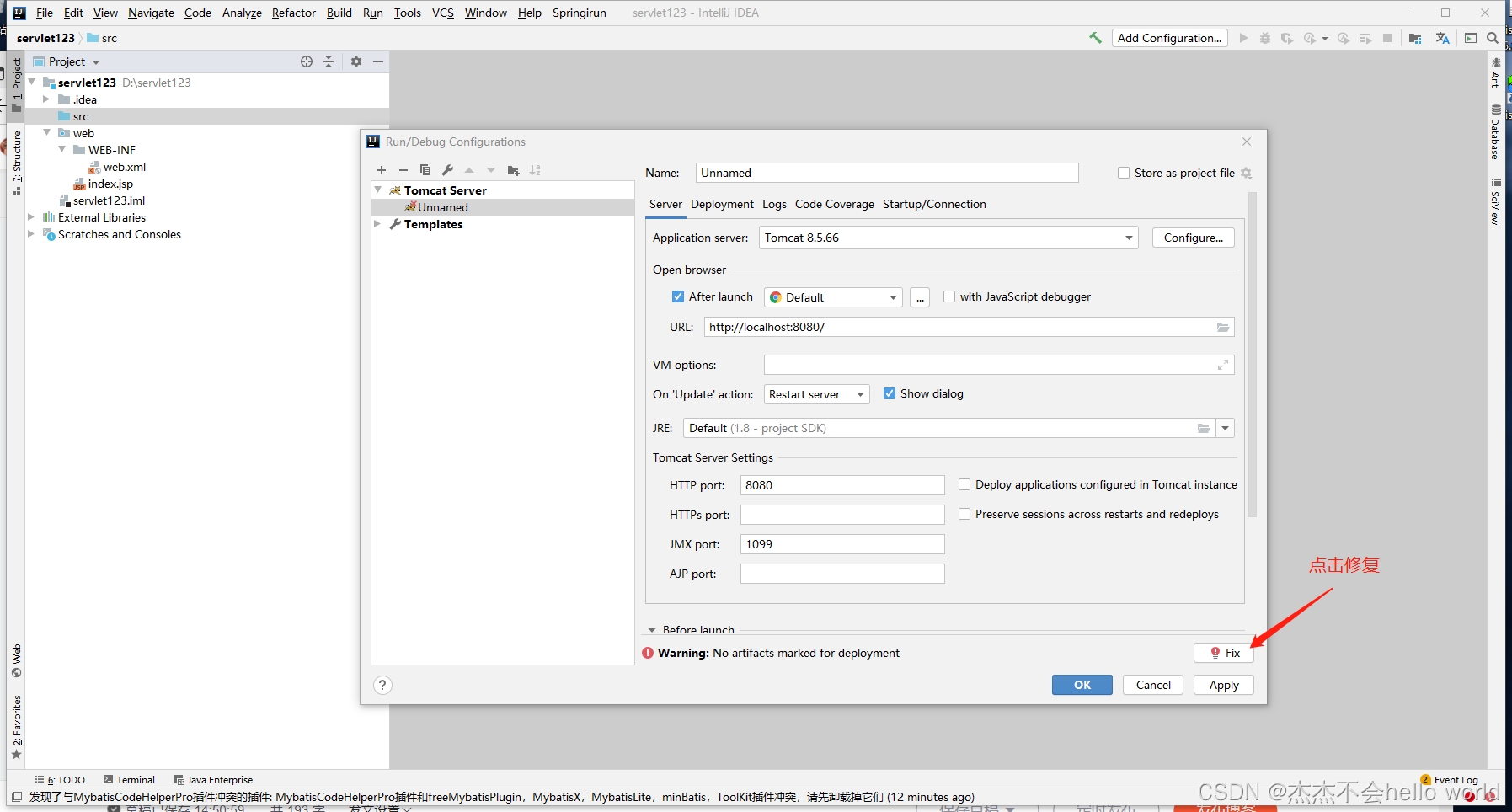Open JRE dropdown arrow
This screenshot has height=812, width=1512.
tap(1226, 428)
